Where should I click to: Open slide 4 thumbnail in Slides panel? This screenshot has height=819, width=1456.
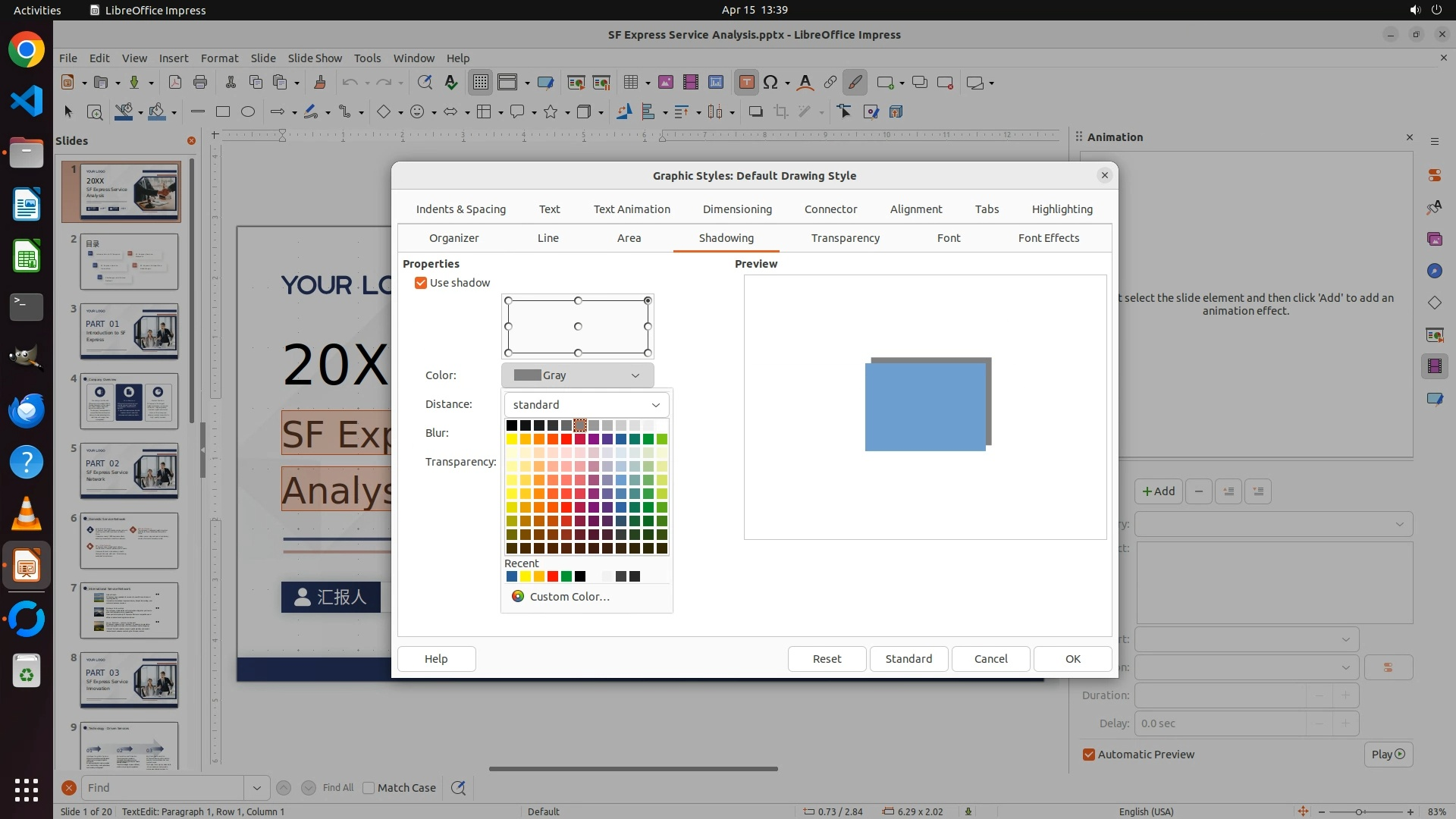[x=129, y=401]
